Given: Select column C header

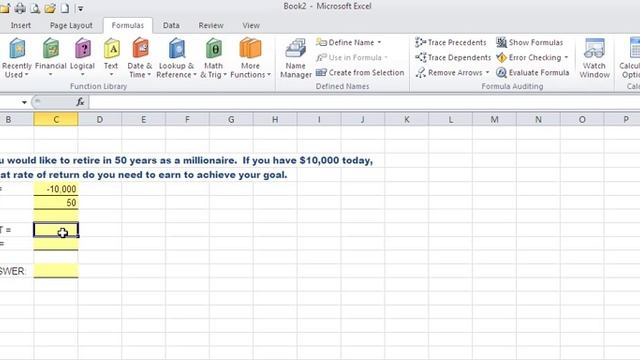Looking at the screenshot, I should [56, 120].
